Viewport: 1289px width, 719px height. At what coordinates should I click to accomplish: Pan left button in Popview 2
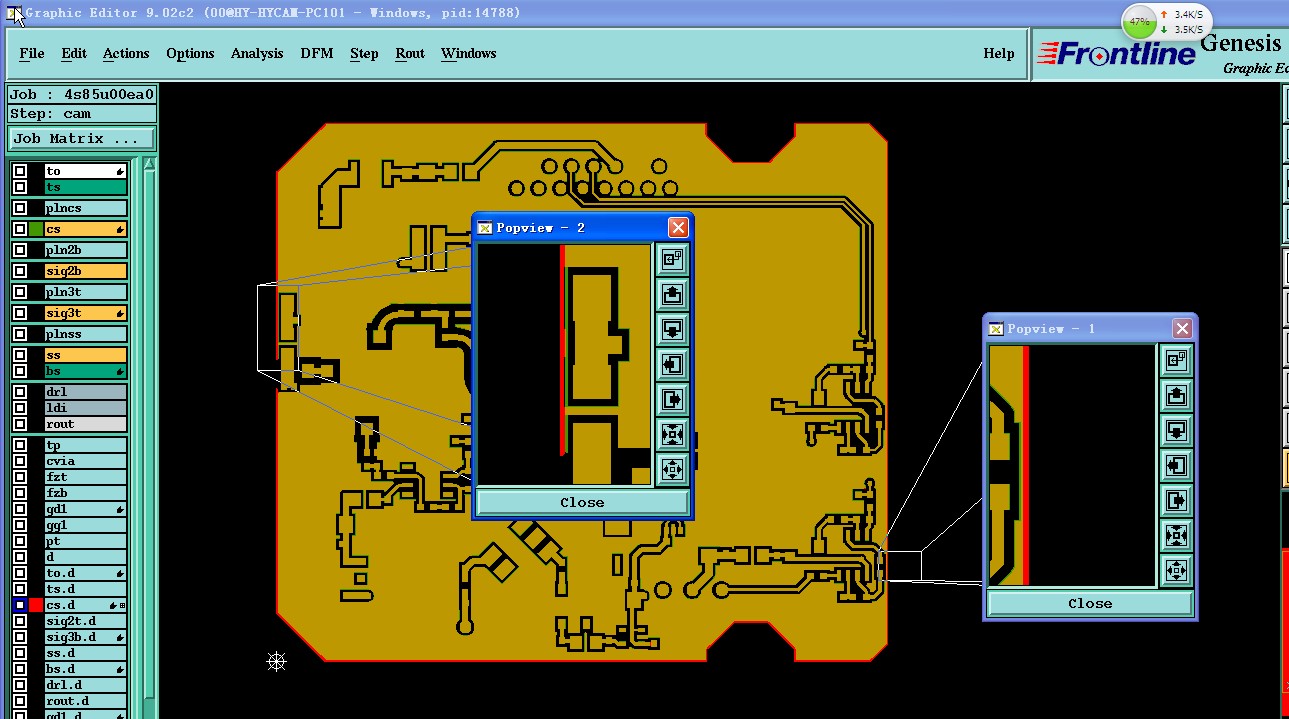(x=672, y=365)
